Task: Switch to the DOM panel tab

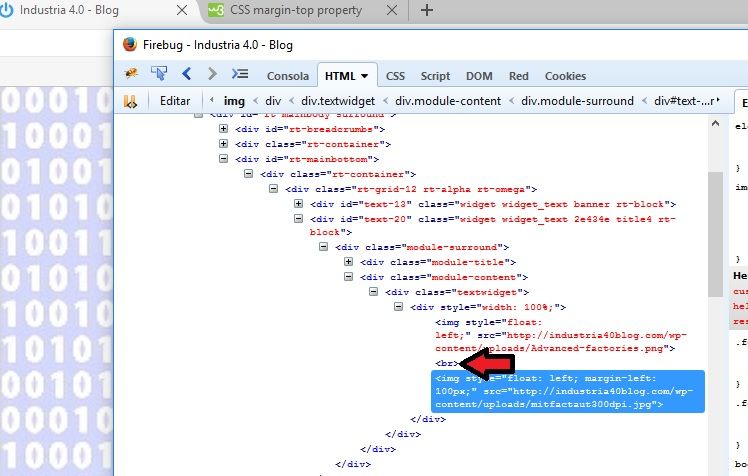Action: click(x=479, y=76)
